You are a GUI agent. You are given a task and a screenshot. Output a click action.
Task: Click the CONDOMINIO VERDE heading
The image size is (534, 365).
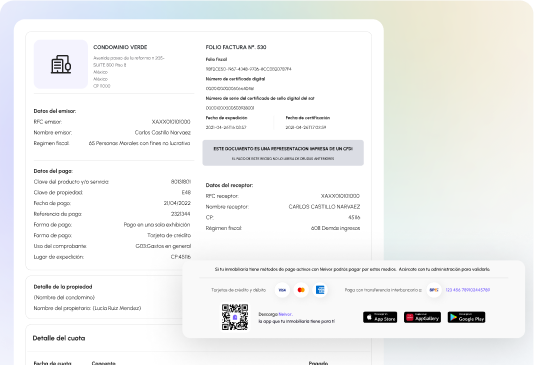(x=120, y=47)
